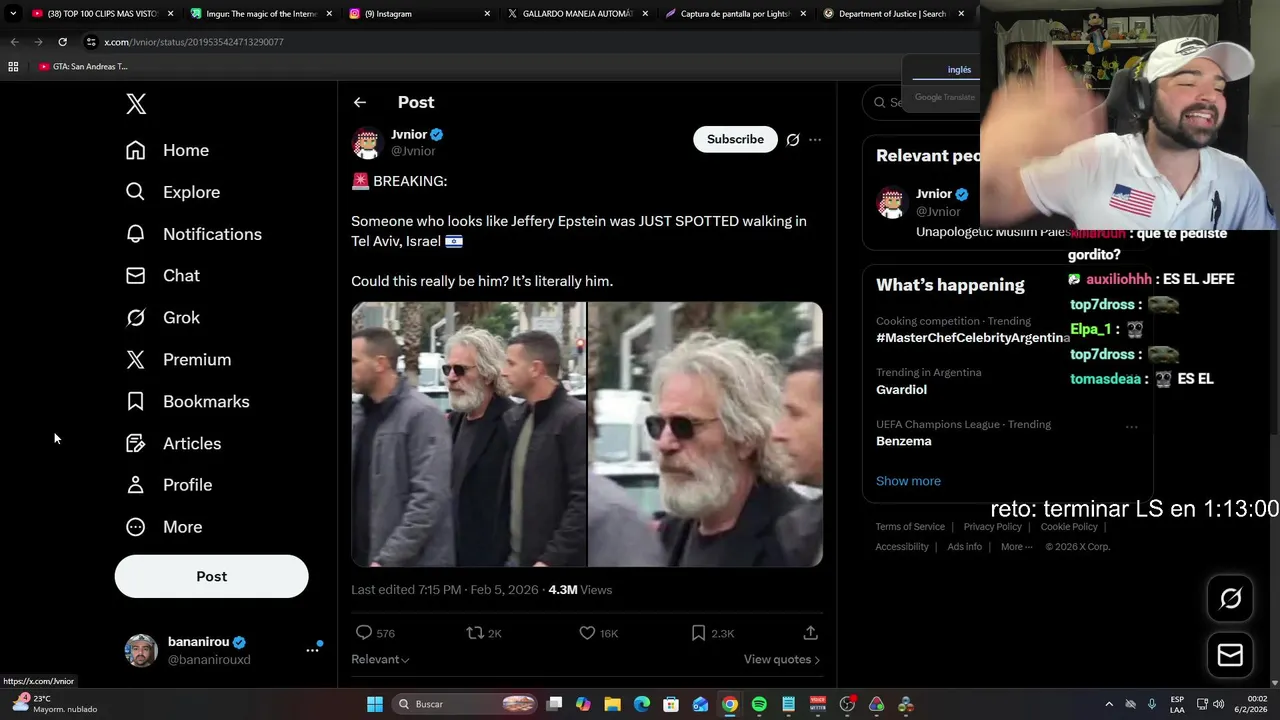Click the @Jvnior handle in the post
The width and height of the screenshot is (1280, 720).
pyautogui.click(x=413, y=151)
